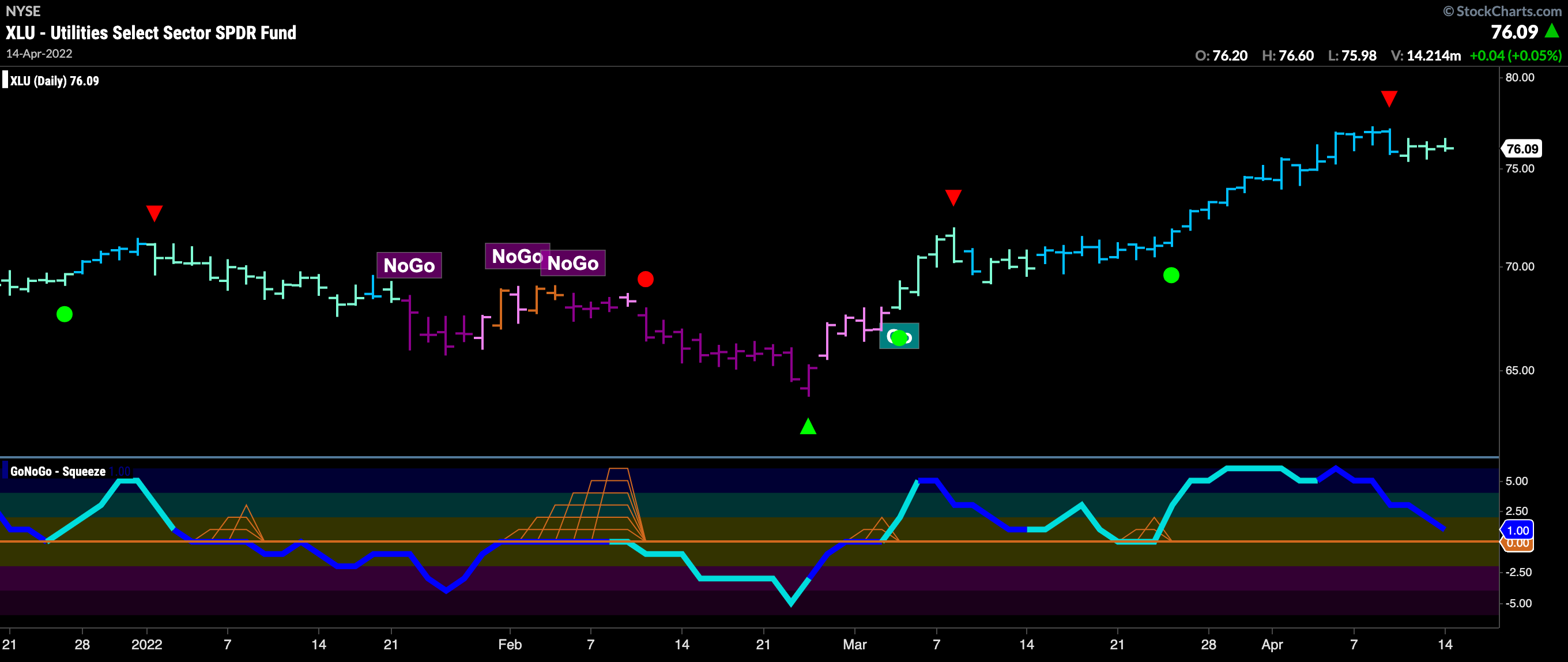This screenshot has height=662, width=1568.
Task: Click the 76.09 price tag on the price axis
Action: (x=1521, y=149)
